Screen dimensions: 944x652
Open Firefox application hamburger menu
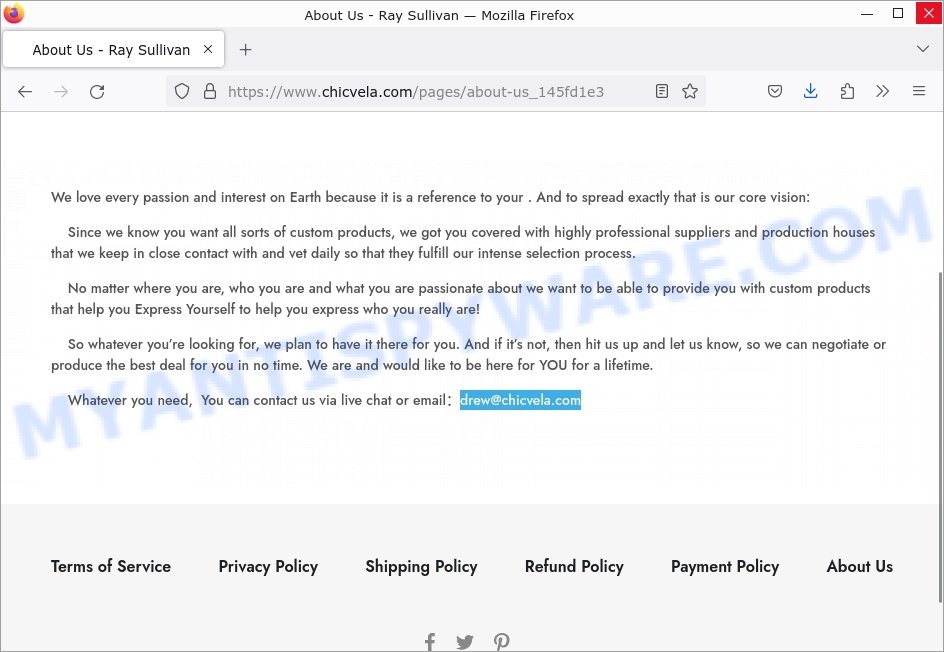(919, 92)
